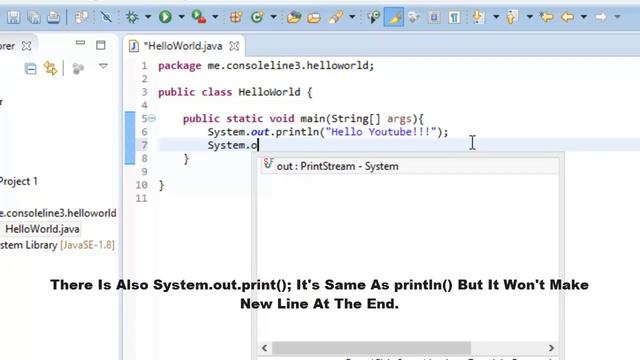Open the Previous Annotation dropdown arrow
The width and height of the screenshot is (640, 360).
point(529,17)
